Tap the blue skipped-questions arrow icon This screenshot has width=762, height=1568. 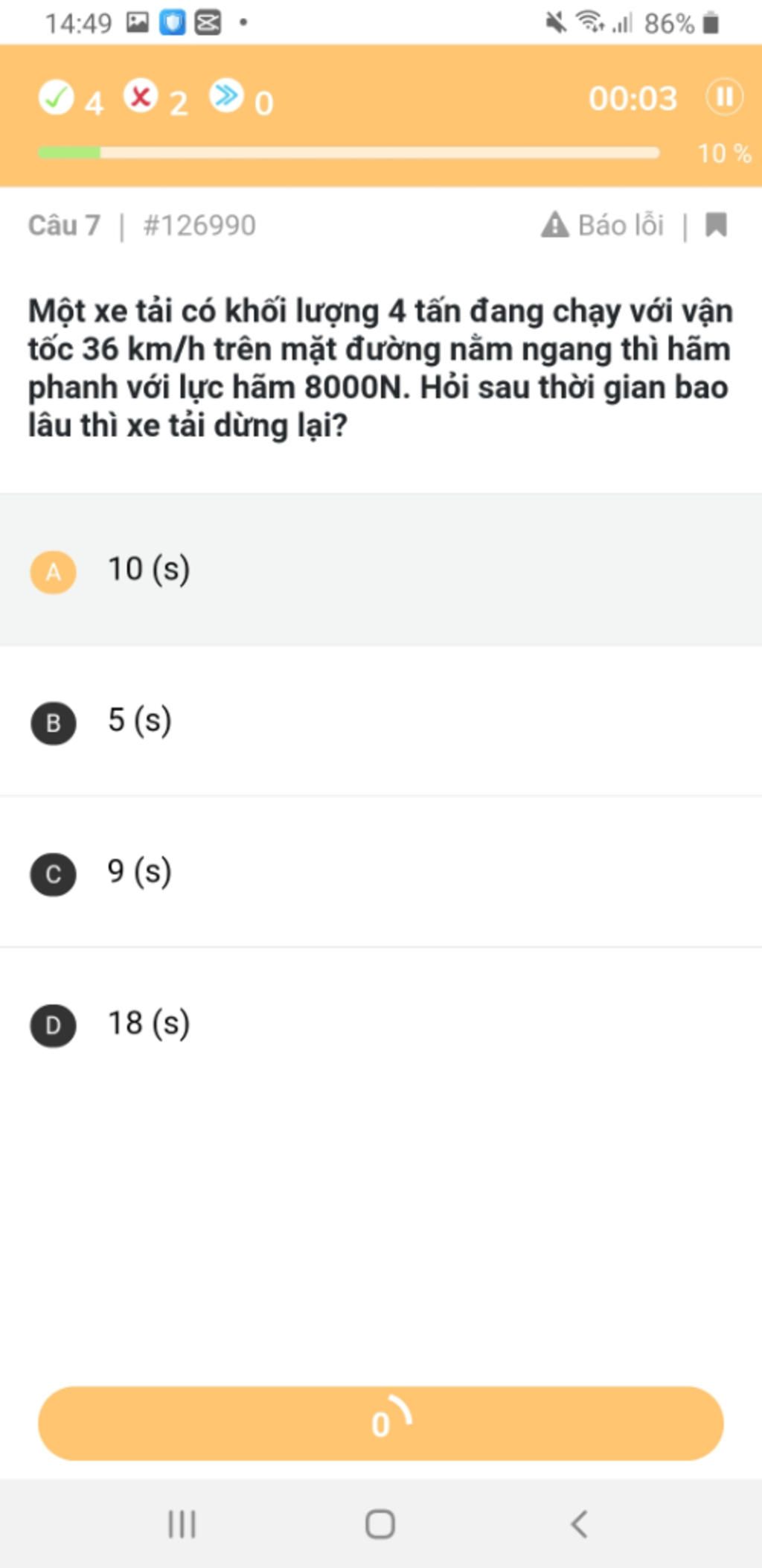[x=226, y=96]
